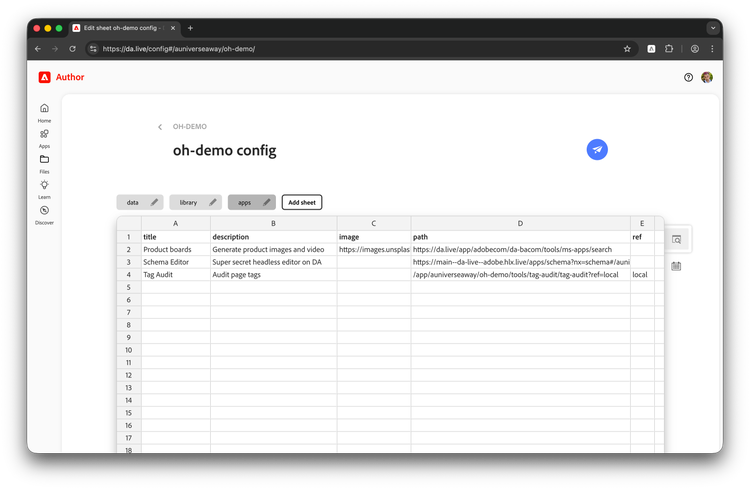Image resolution: width=750 pixels, height=489 pixels.
Task: Open the Home section in sidebar
Action: [44, 111]
